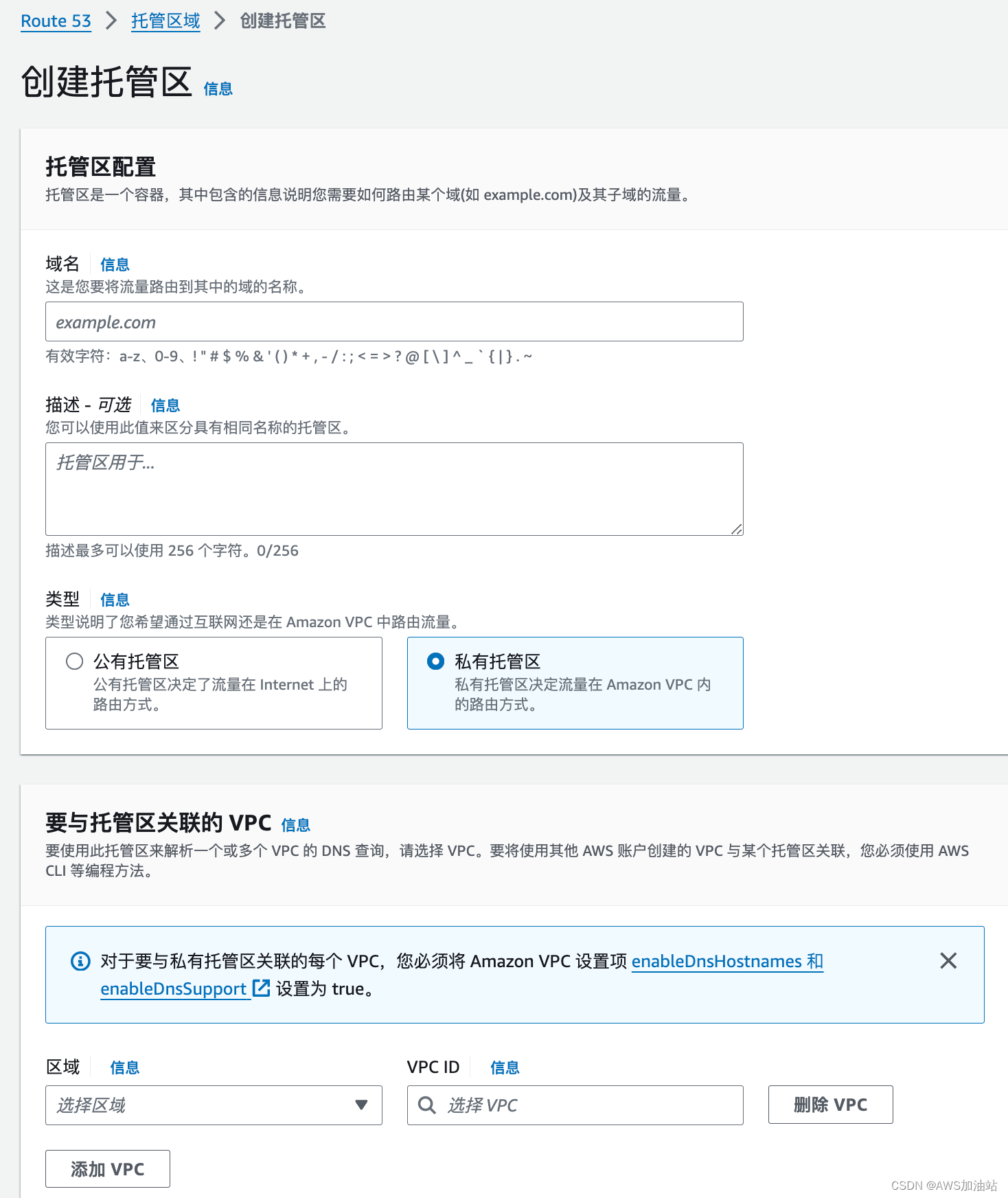Screen dimensions: 1008x1198
Task: Grab the description textarea resize handle
Action: point(737,529)
